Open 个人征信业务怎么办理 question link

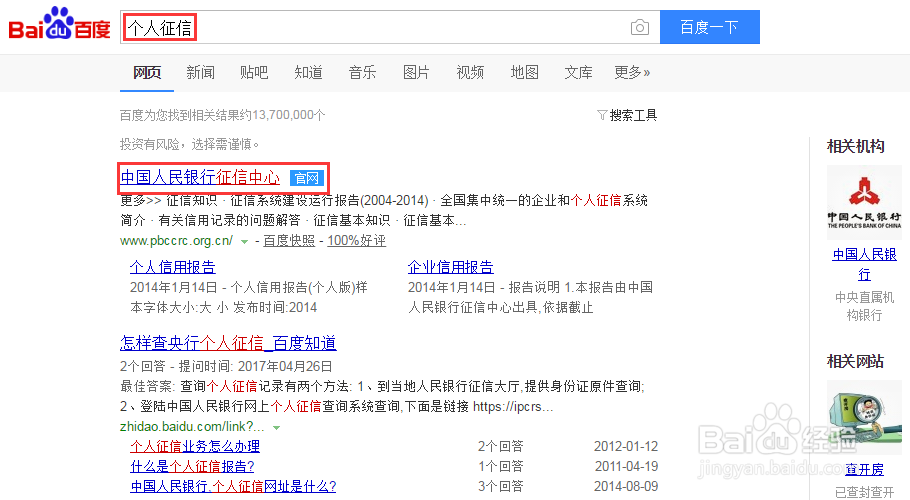pos(195,446)
